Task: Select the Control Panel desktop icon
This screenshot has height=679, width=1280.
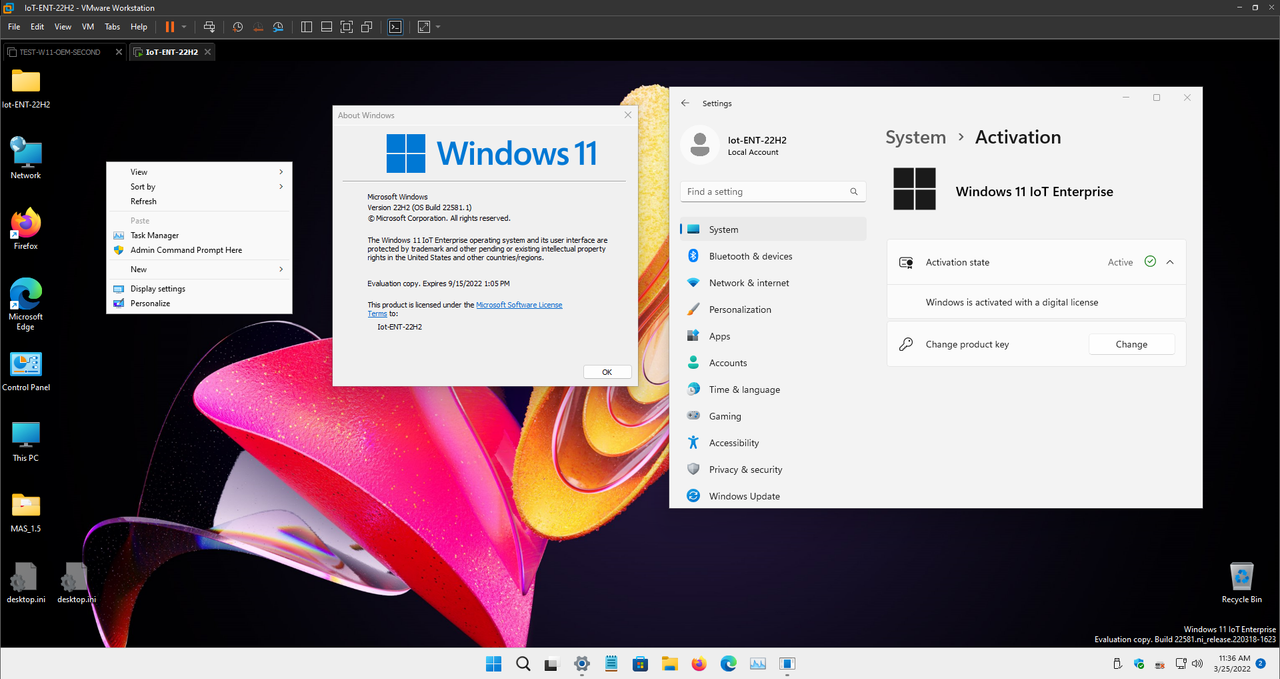Action: [x=26, y=370]
